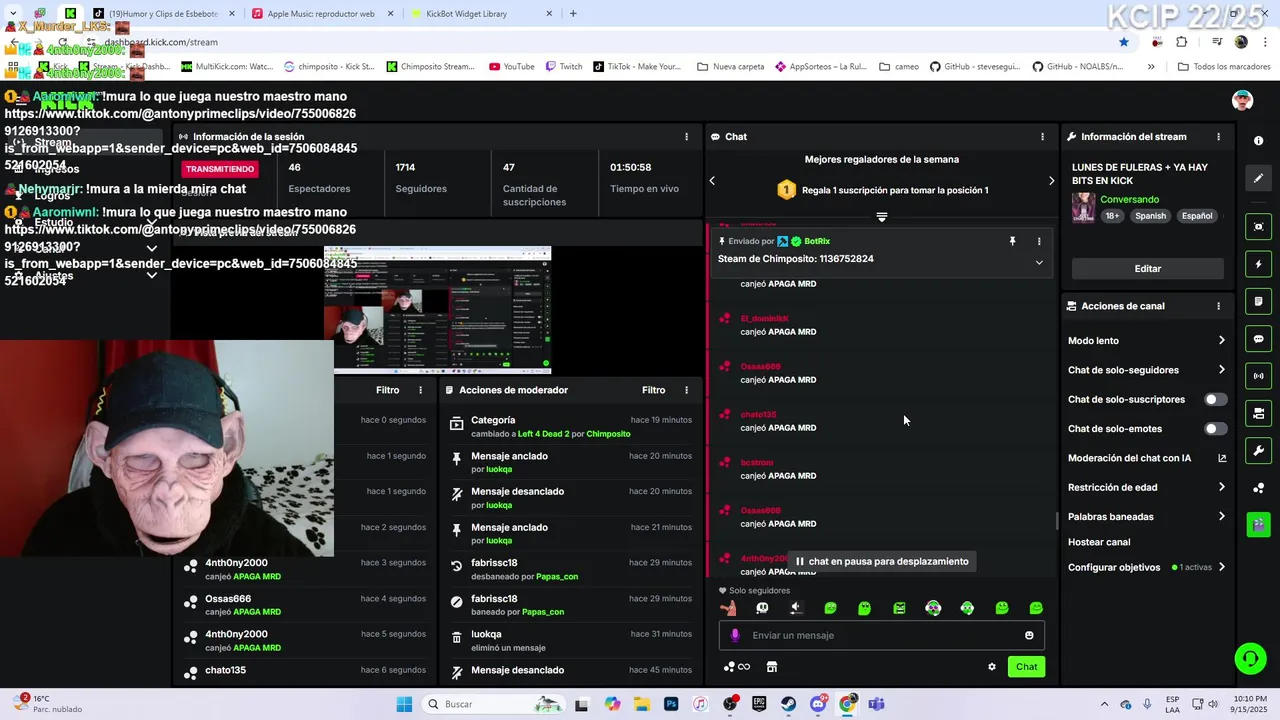Click the purple microphone icon in chat input

pos(735,635)
